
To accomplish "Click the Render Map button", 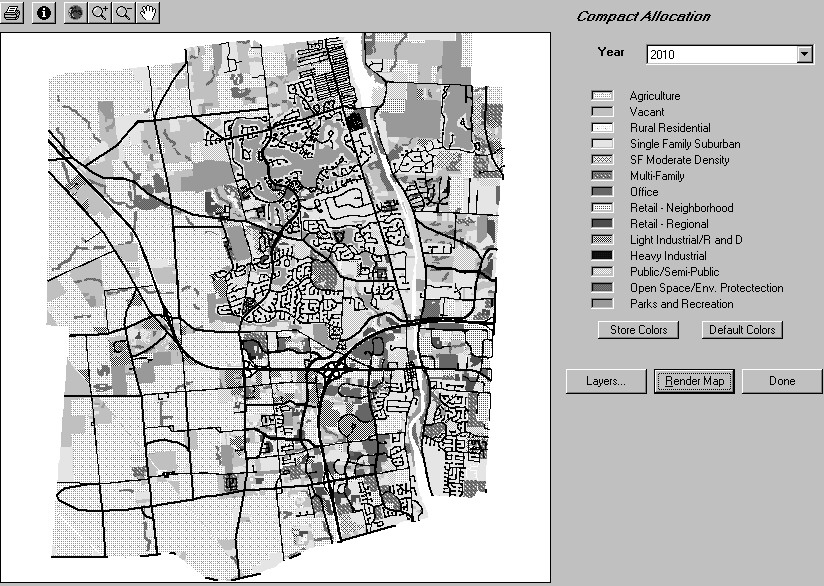I will coord(694,381).
